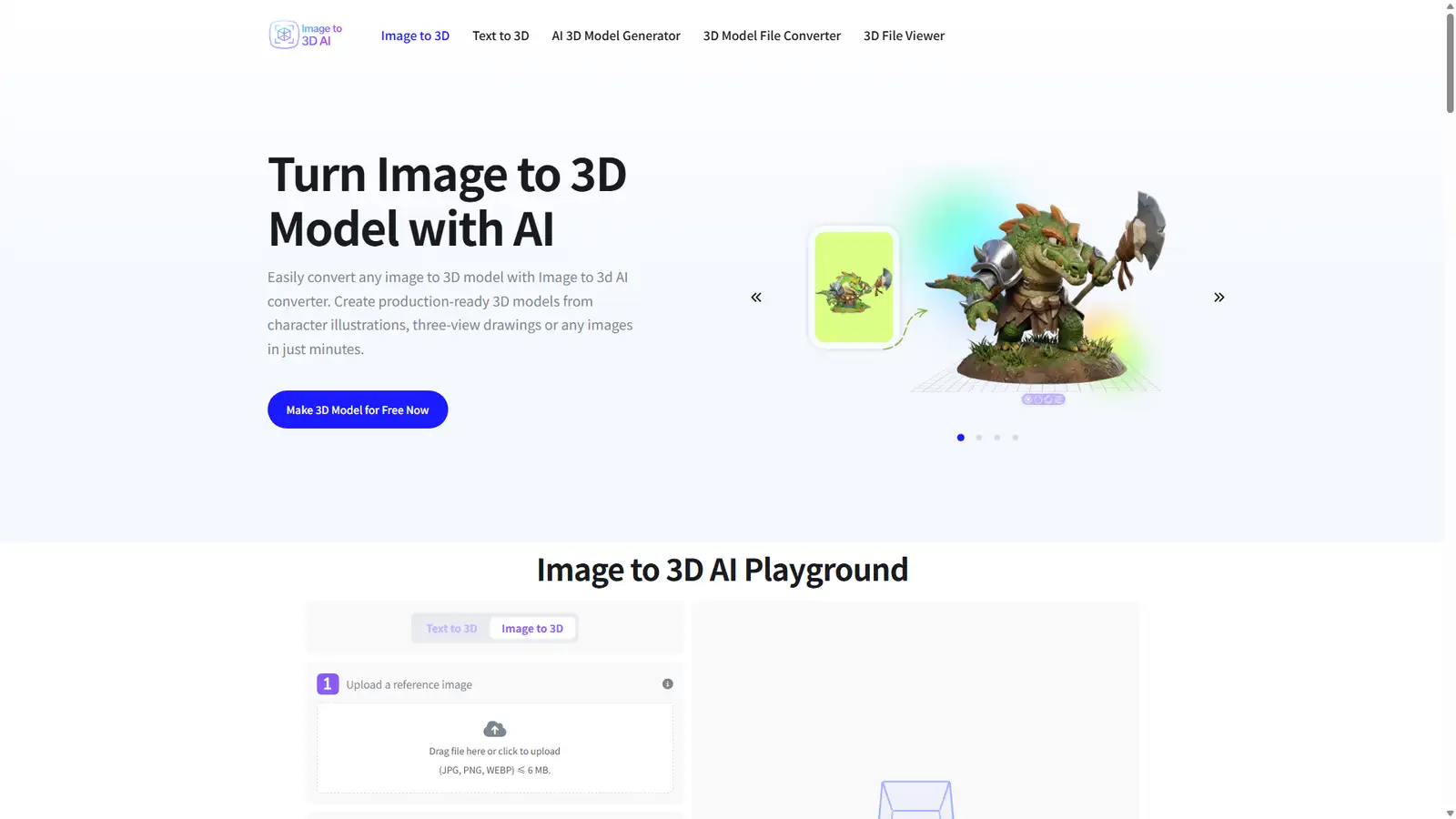Click the green lizard source image thumbnail
The width and height of the screenshot is (1456, 819).
pyautogui.click(x=854, y=287)
